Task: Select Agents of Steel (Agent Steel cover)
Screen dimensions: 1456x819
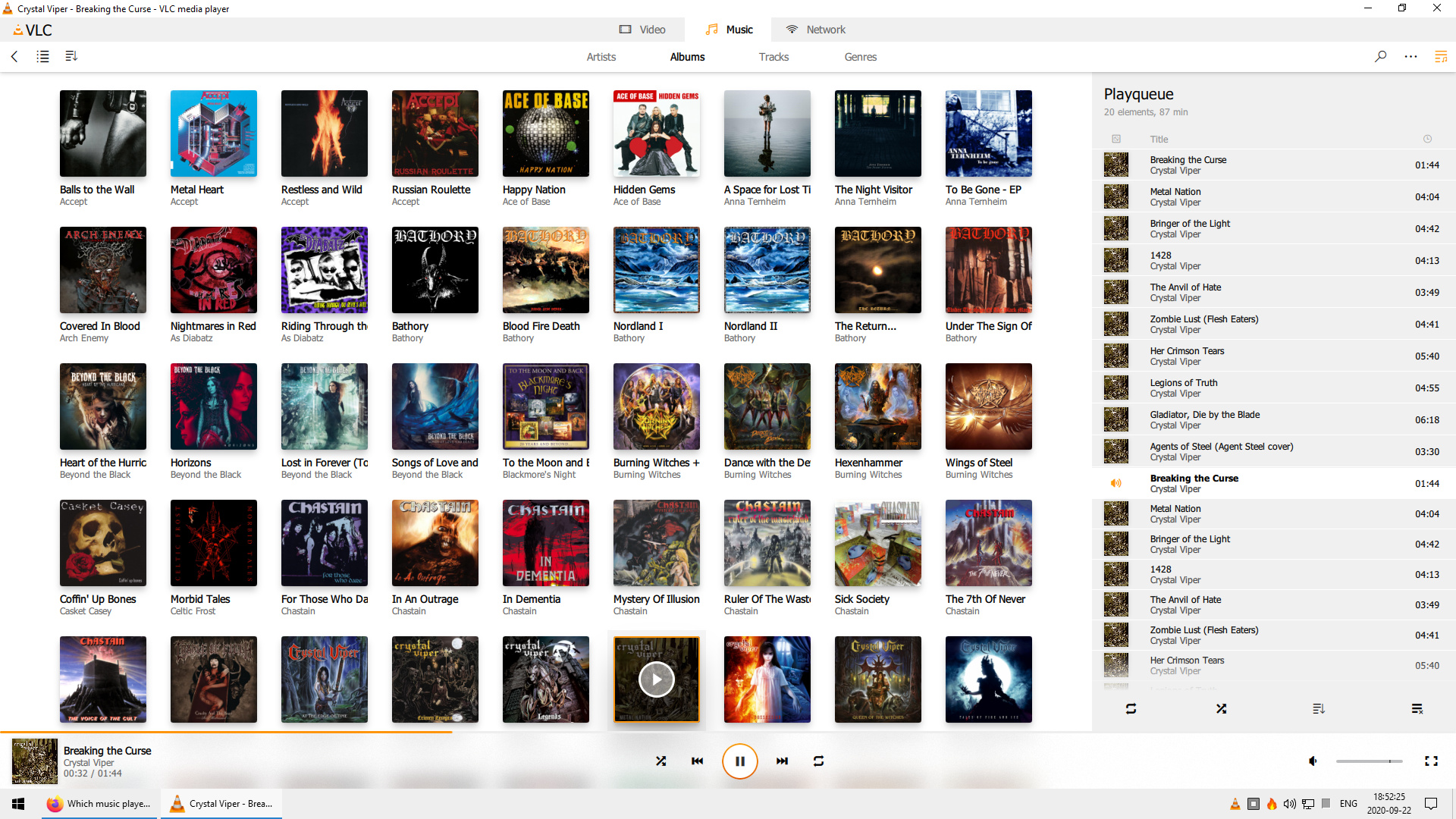Action: coord(1274,451)
